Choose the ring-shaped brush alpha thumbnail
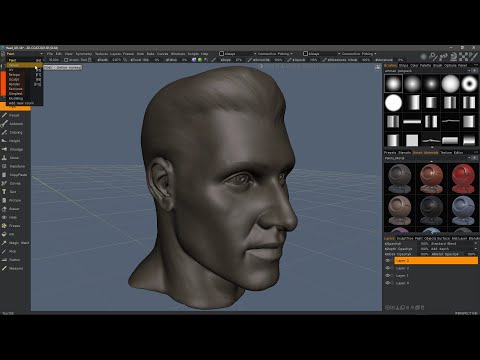480x360 pixels. [469, 84]
